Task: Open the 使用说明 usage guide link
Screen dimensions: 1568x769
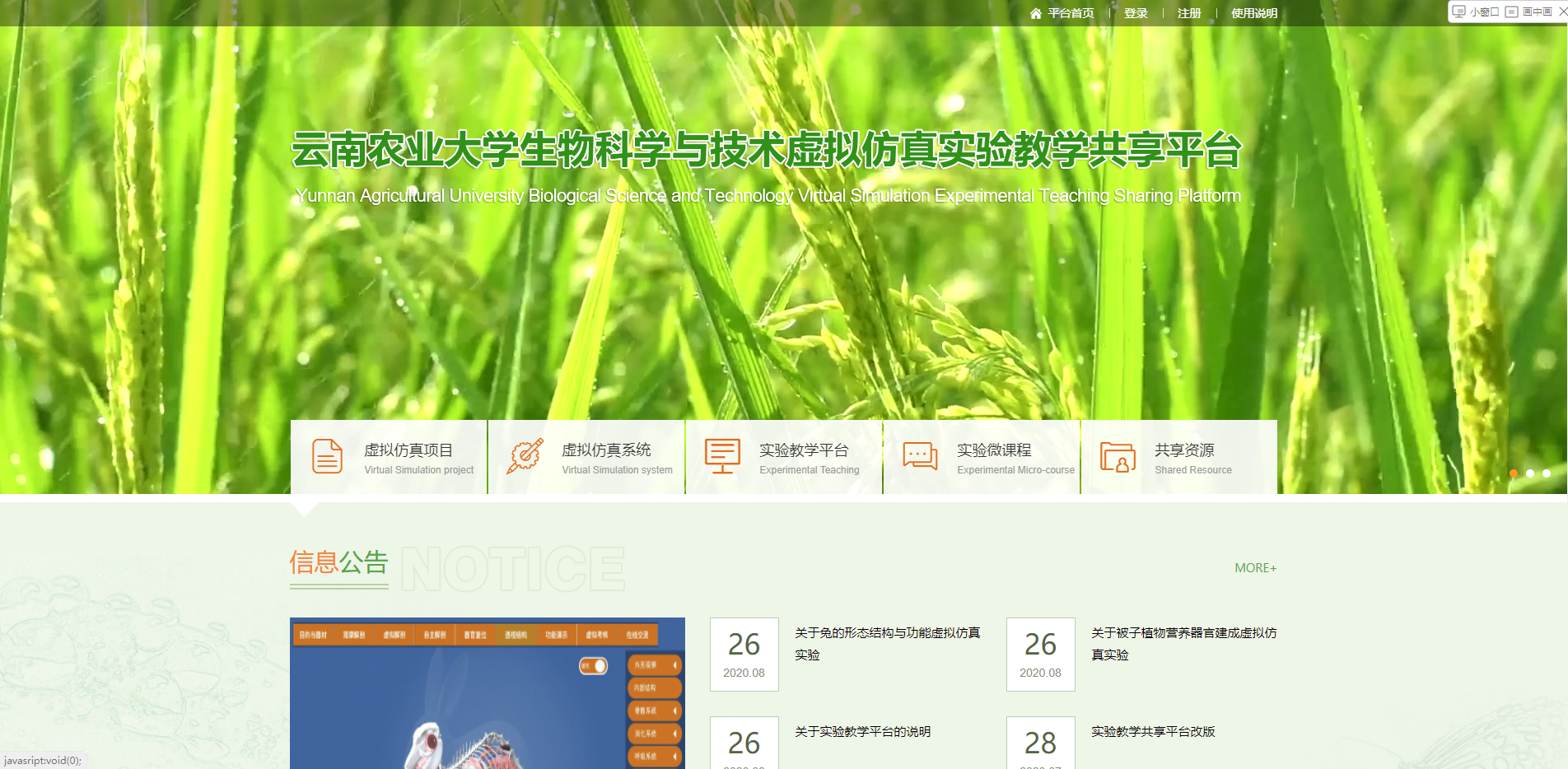Action: (1254, 13)
